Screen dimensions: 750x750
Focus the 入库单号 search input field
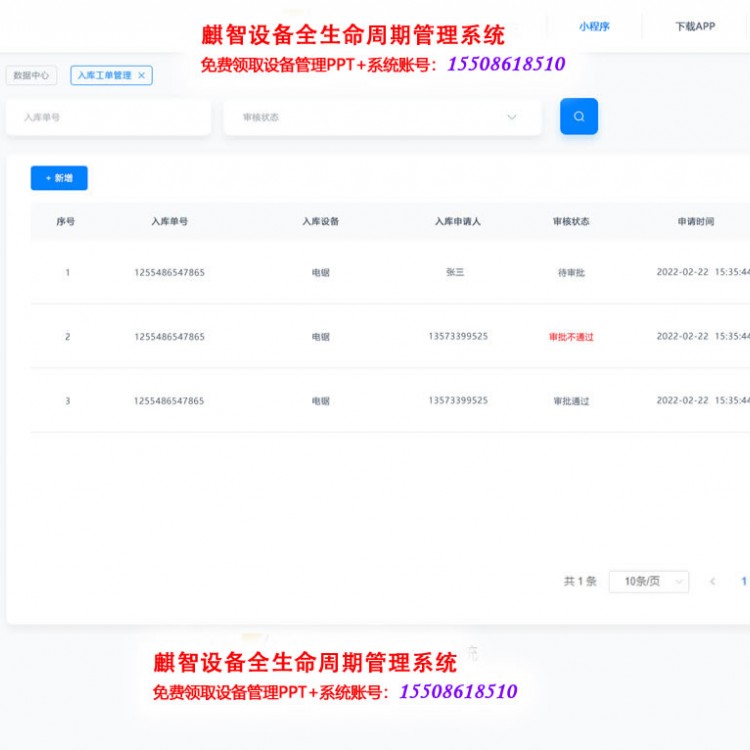tap(108, 117)
